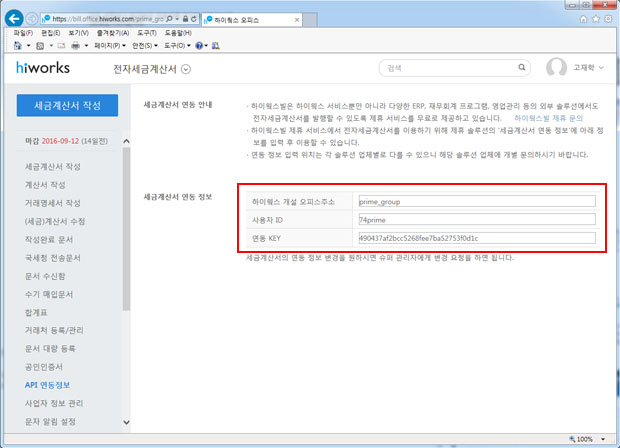Open 세금계산서 작성 in the sidebar list
The height and width of the screenshot is (448, 620).
(x=53, y=166)
